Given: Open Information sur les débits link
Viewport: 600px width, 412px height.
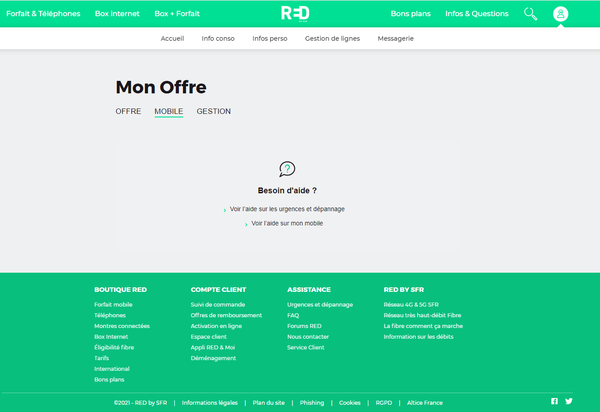Looking at the screenshot, I should (418, 337).
